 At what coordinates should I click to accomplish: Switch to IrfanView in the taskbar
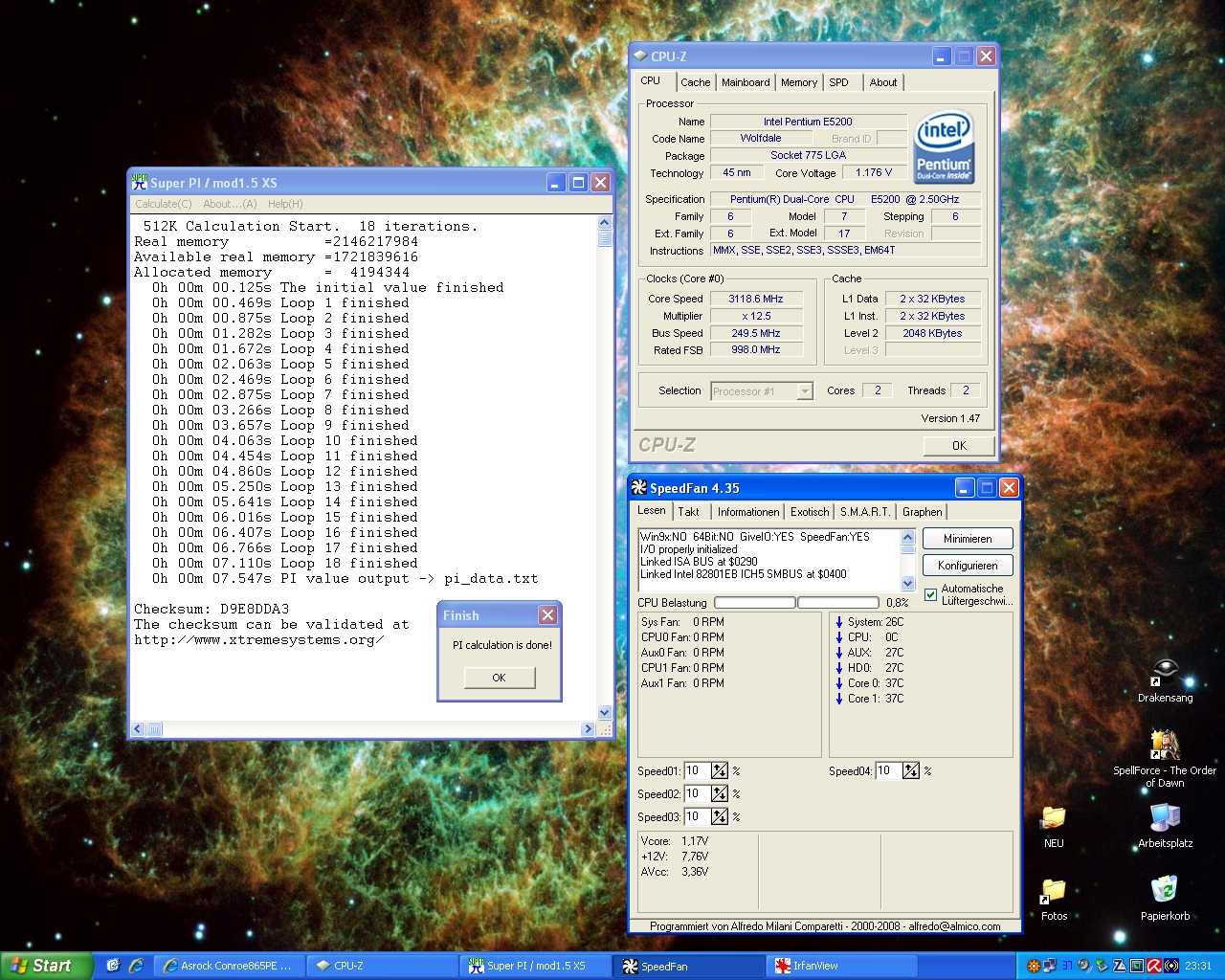(842, 967)
